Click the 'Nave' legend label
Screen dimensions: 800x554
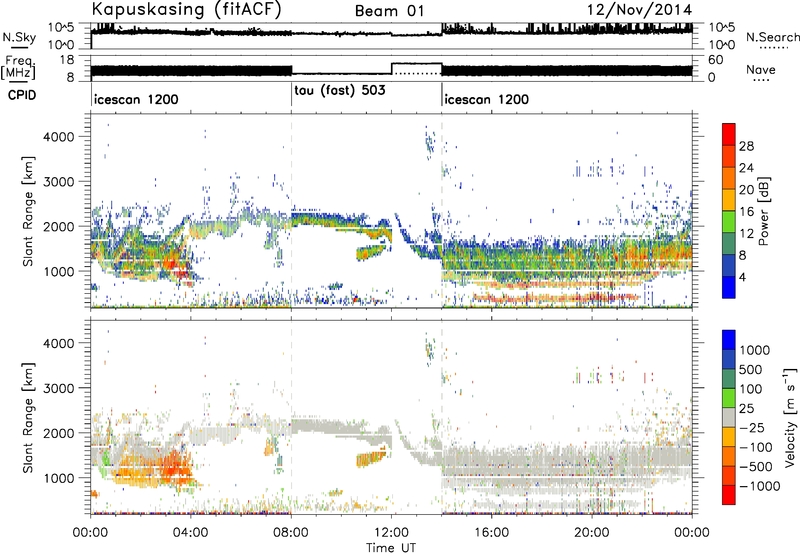click(760, 70)
